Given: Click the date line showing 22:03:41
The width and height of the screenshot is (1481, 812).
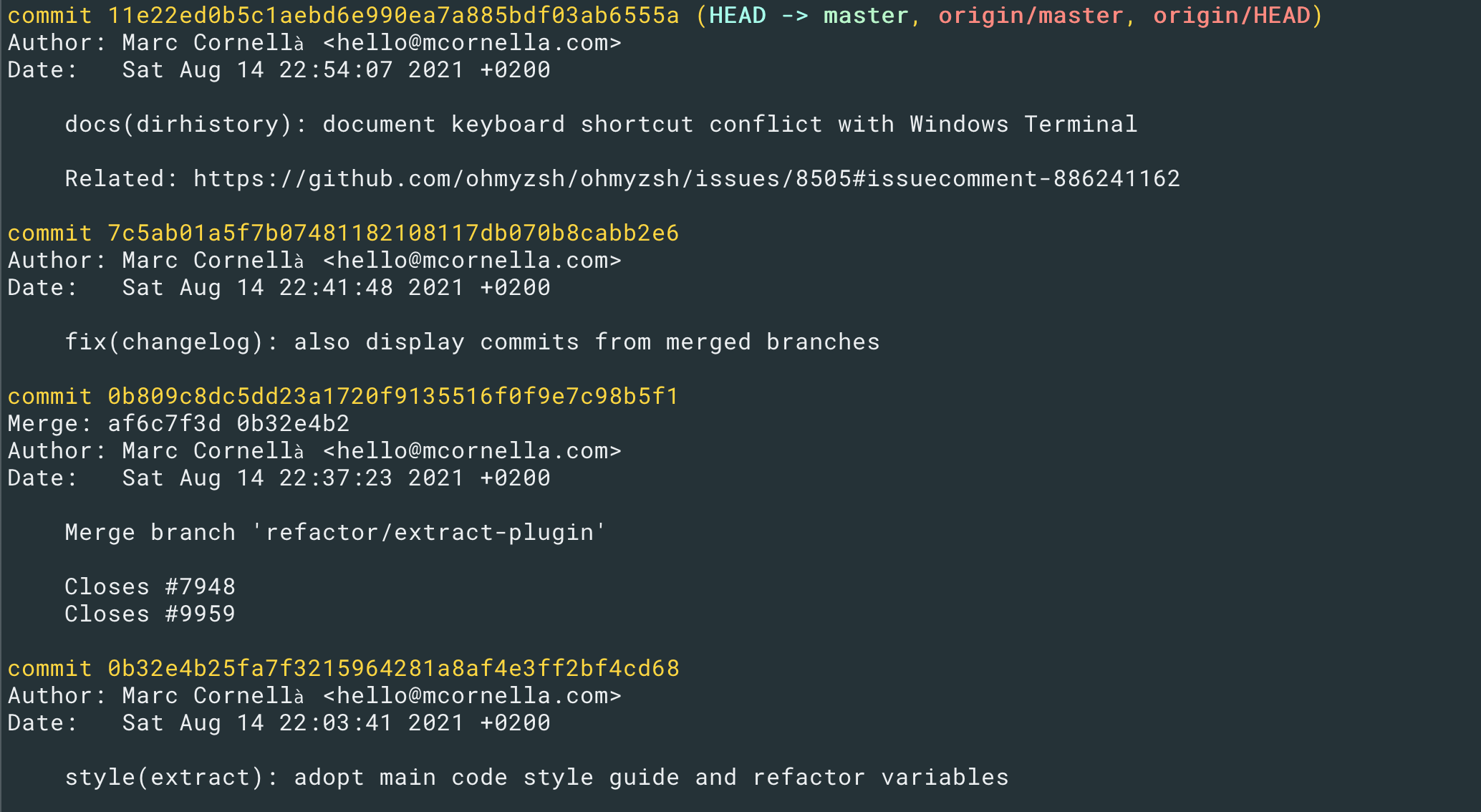Looking at the screenshot, I should 279,722.
